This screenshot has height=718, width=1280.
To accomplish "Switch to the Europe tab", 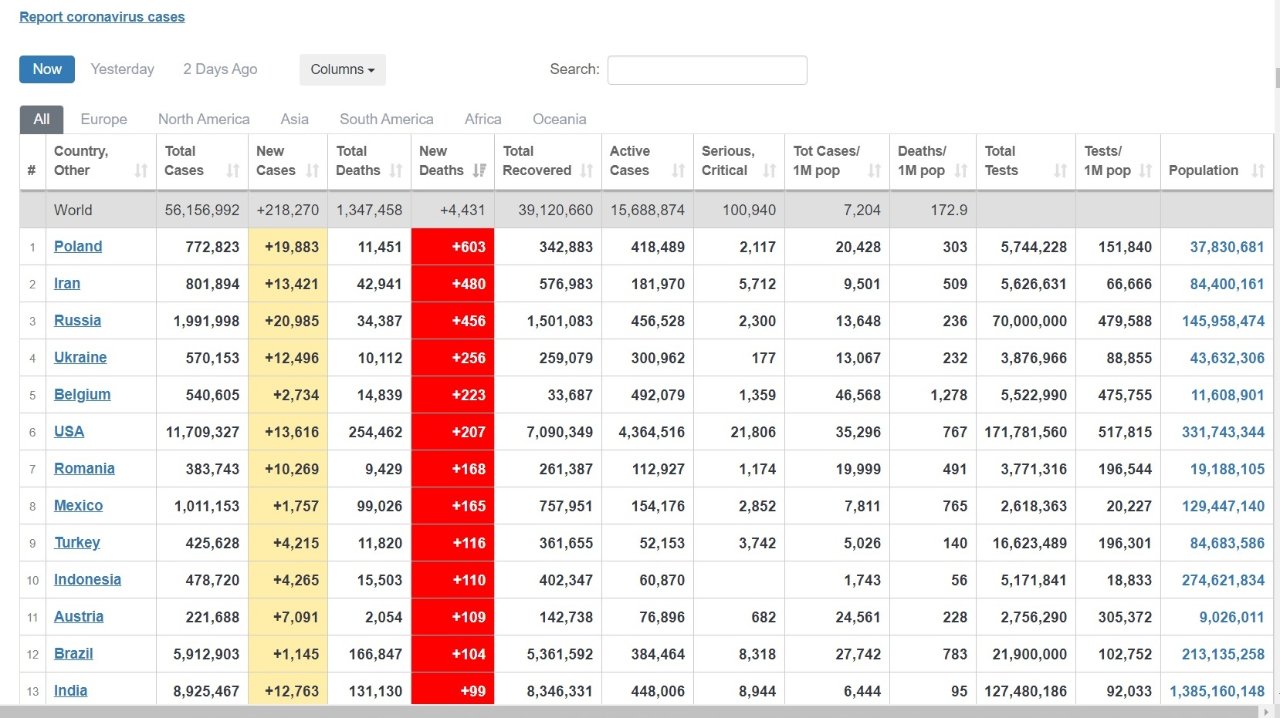I will (x=104, y=119).
